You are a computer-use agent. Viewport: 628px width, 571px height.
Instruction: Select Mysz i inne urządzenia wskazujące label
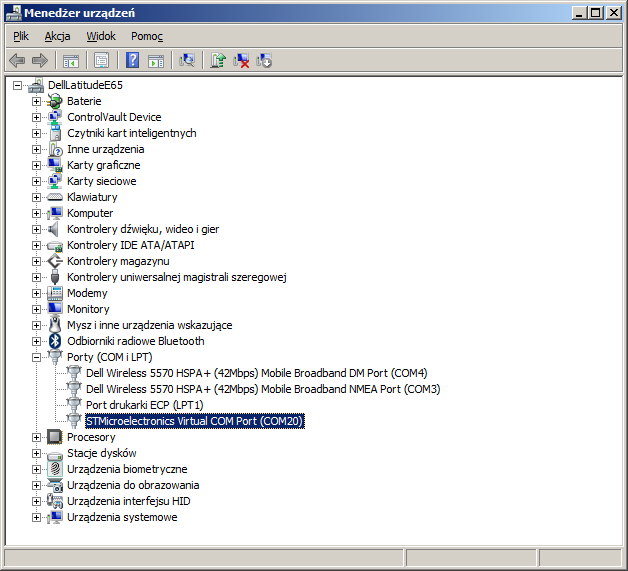(150, 325)
